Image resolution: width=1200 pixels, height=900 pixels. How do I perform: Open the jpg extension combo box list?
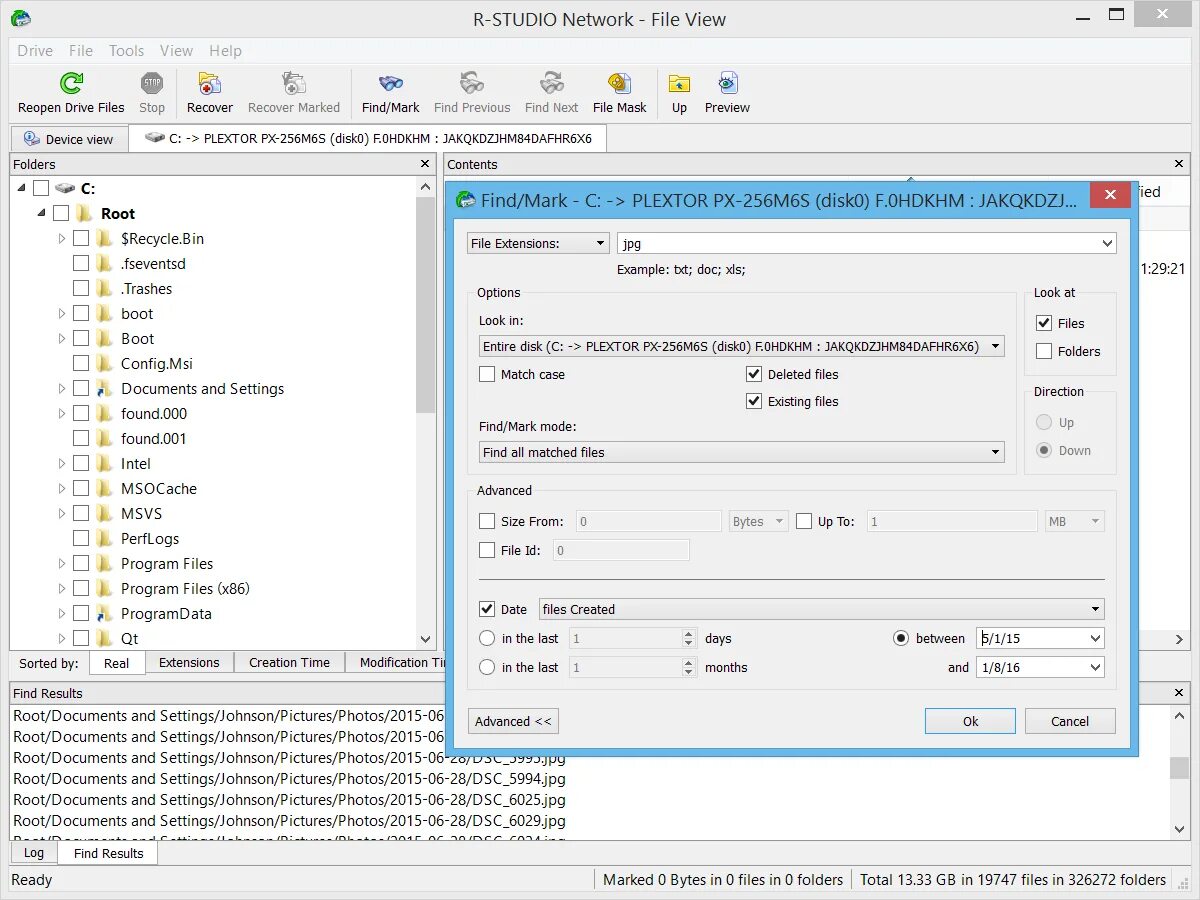[x=1106, y=243]
